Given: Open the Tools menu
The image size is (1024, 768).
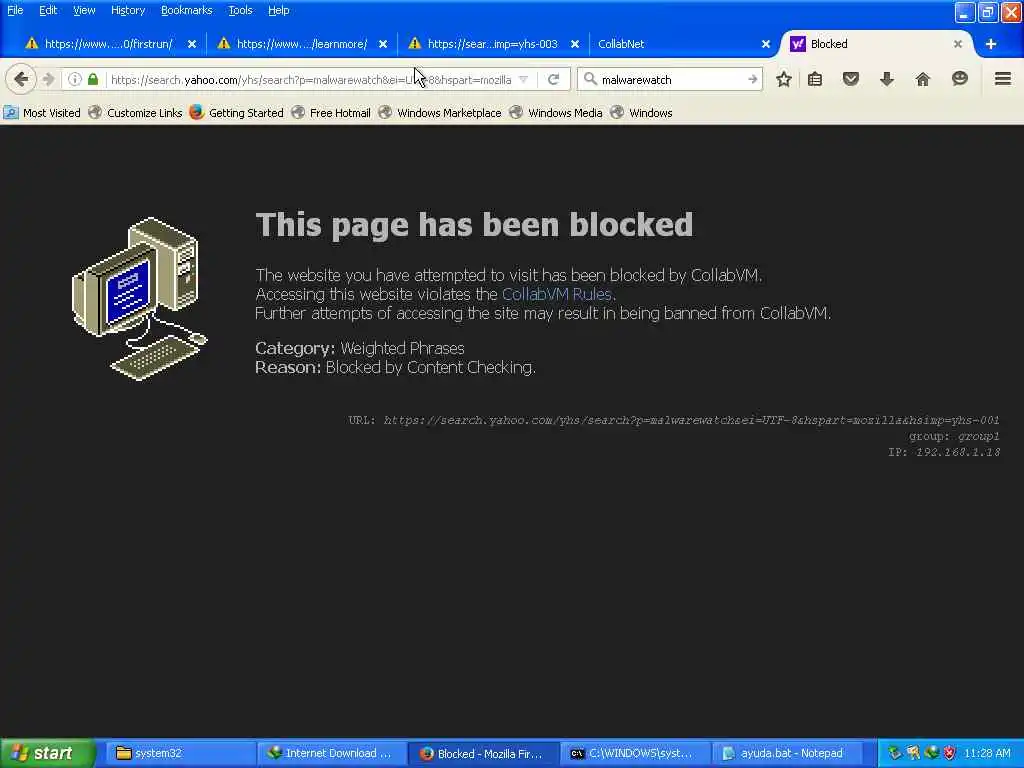Looking at the screenshot, I should pyautogui.click(x=240, y=10).
